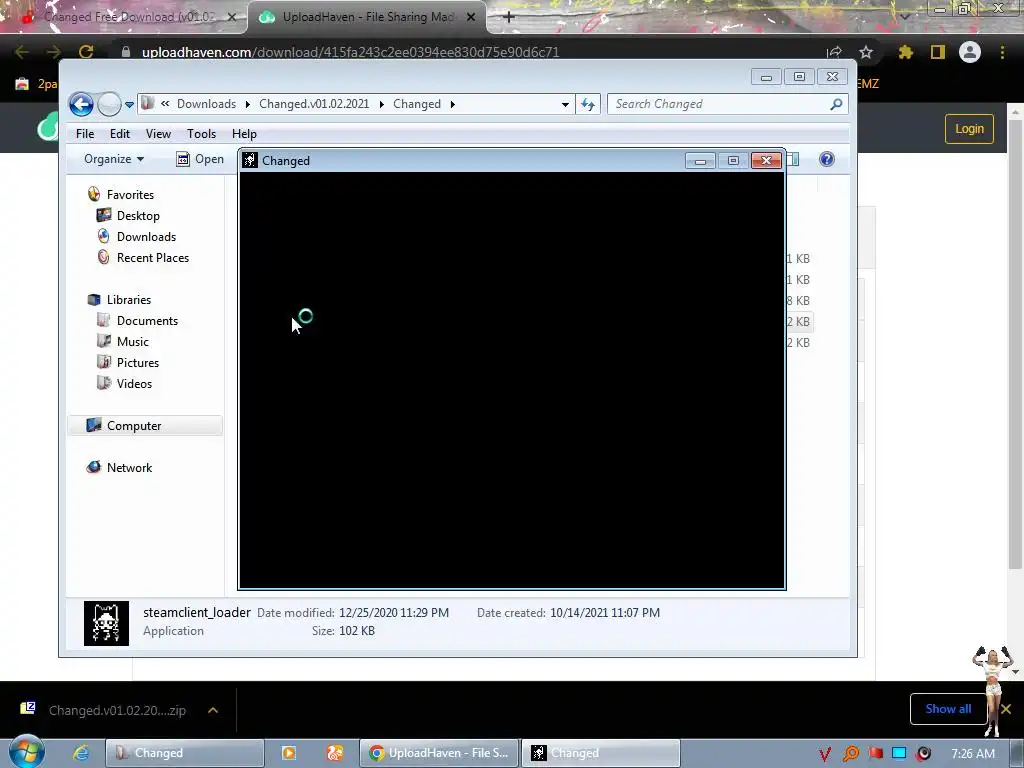
Task: Click Changed.v01.02.2021 breadcrumb segment
Action: [x=313, y=104]
